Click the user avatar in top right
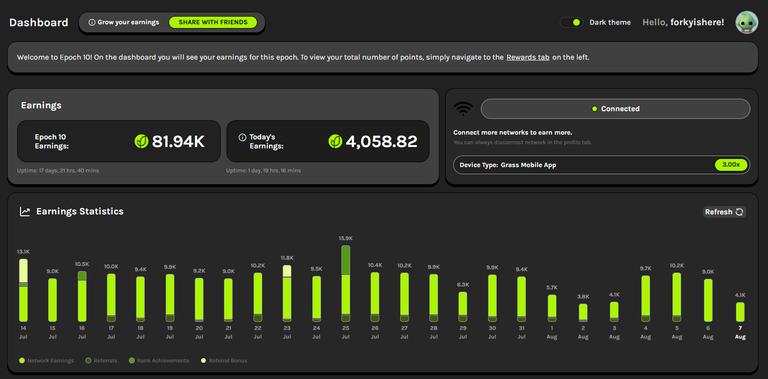The height and width of the screenshot is (379, 768). click(746, 23)
